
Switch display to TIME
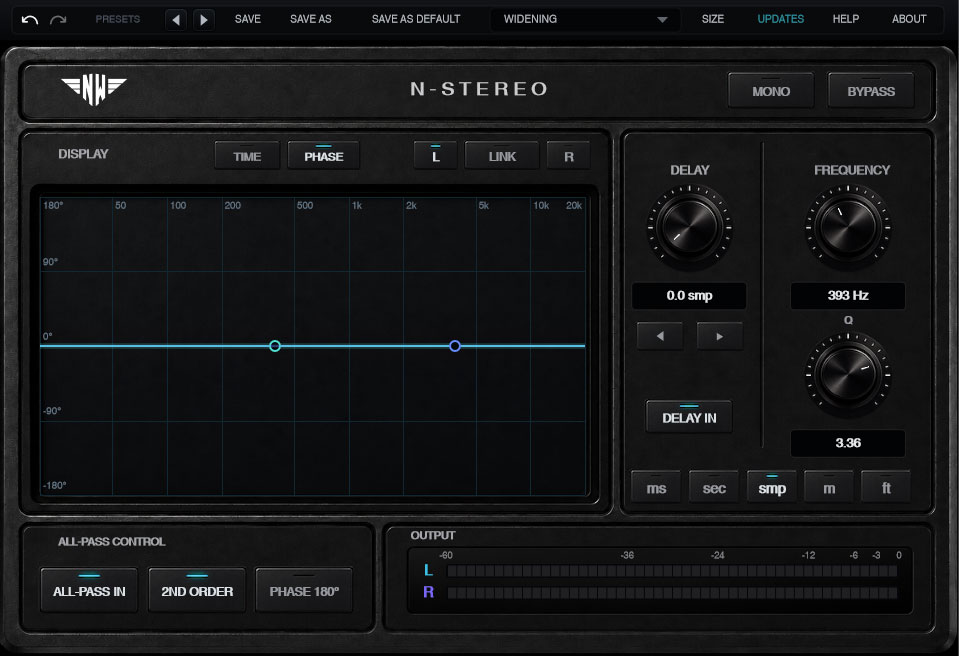(247, 156)
